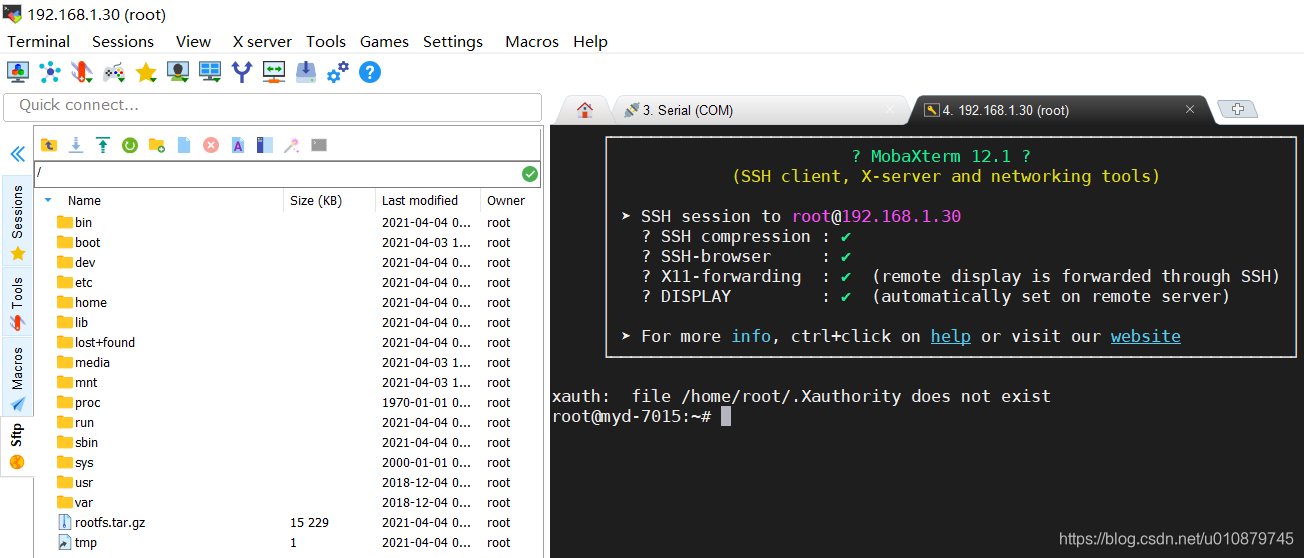Viewport: 1304px width, 558px height.
Task: Click the help link in terminal banner
Action: pos(950,336)
